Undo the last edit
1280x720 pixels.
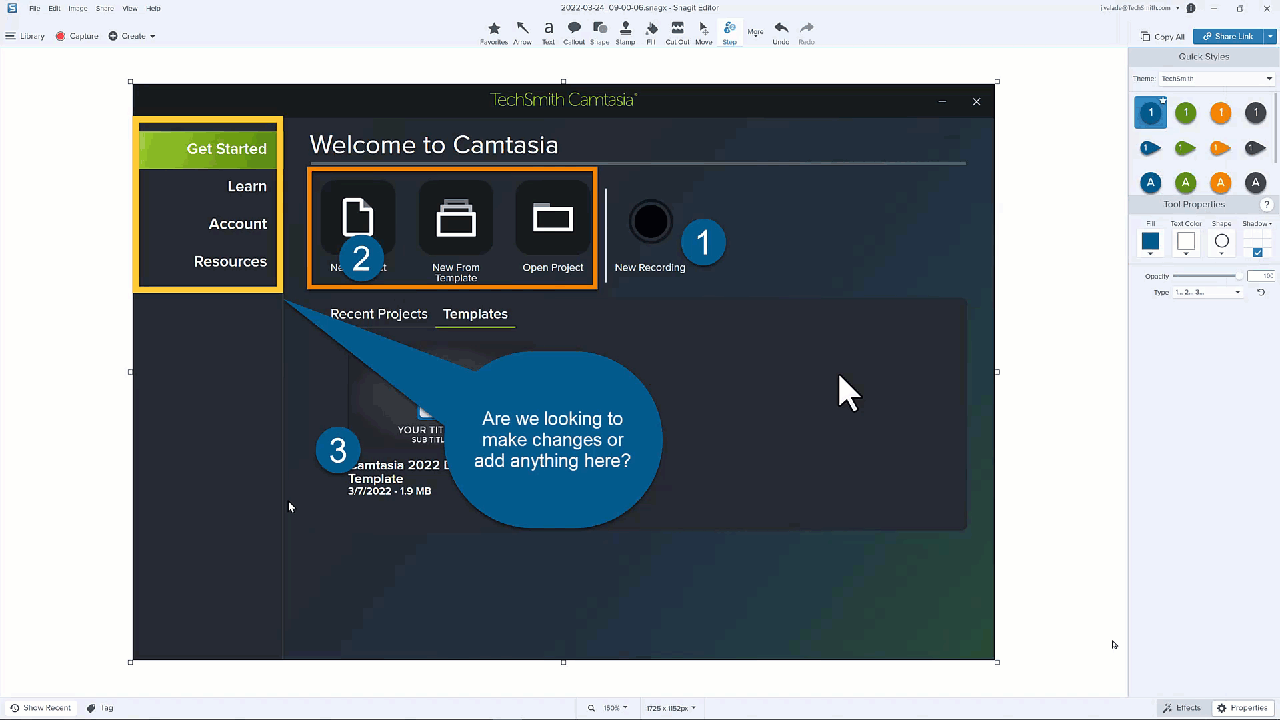coord(781,33)
